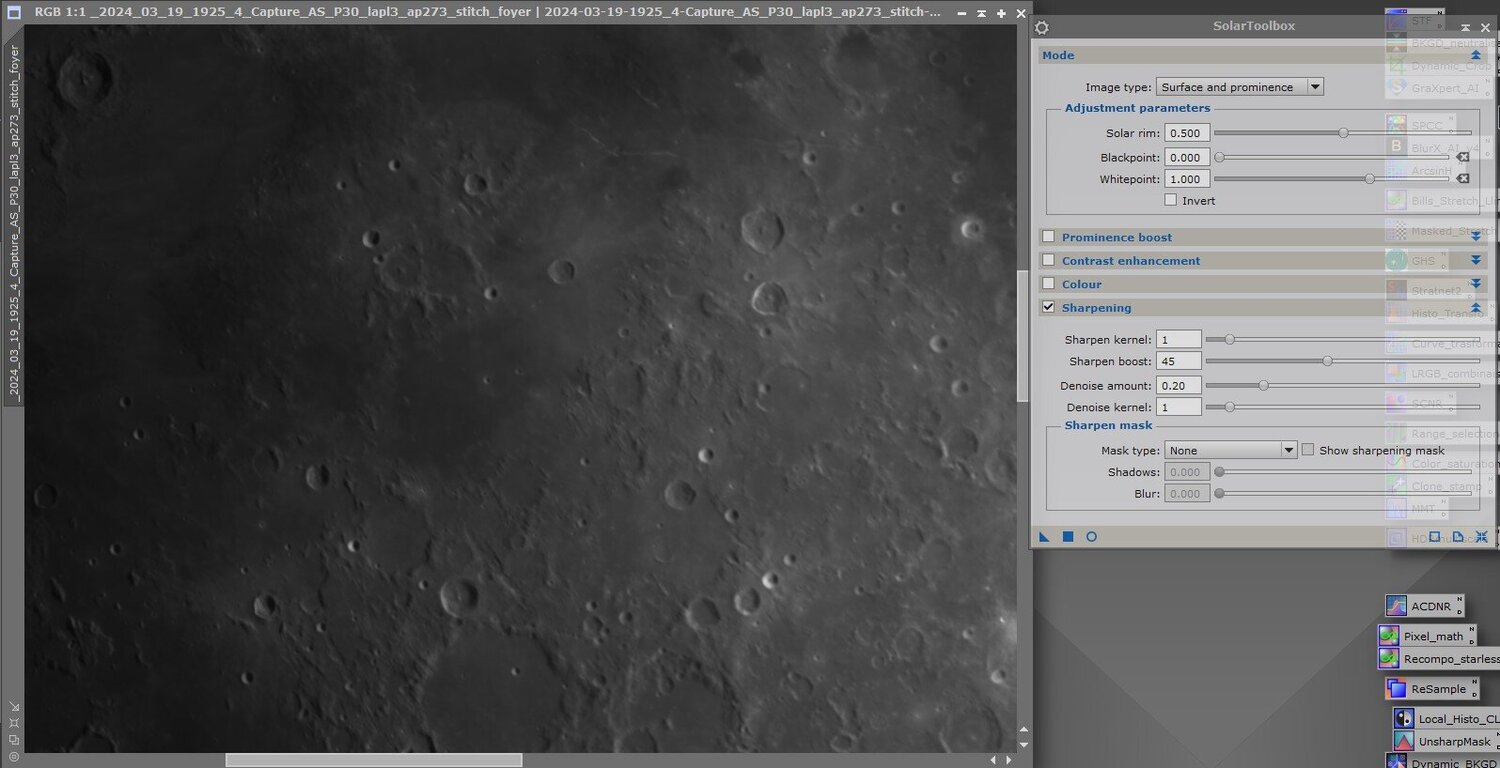Click the Sharpen boost slider handle
The height and width of the screenshot is (768, 1500).
pyautogui.click(x=1328, y=361)
